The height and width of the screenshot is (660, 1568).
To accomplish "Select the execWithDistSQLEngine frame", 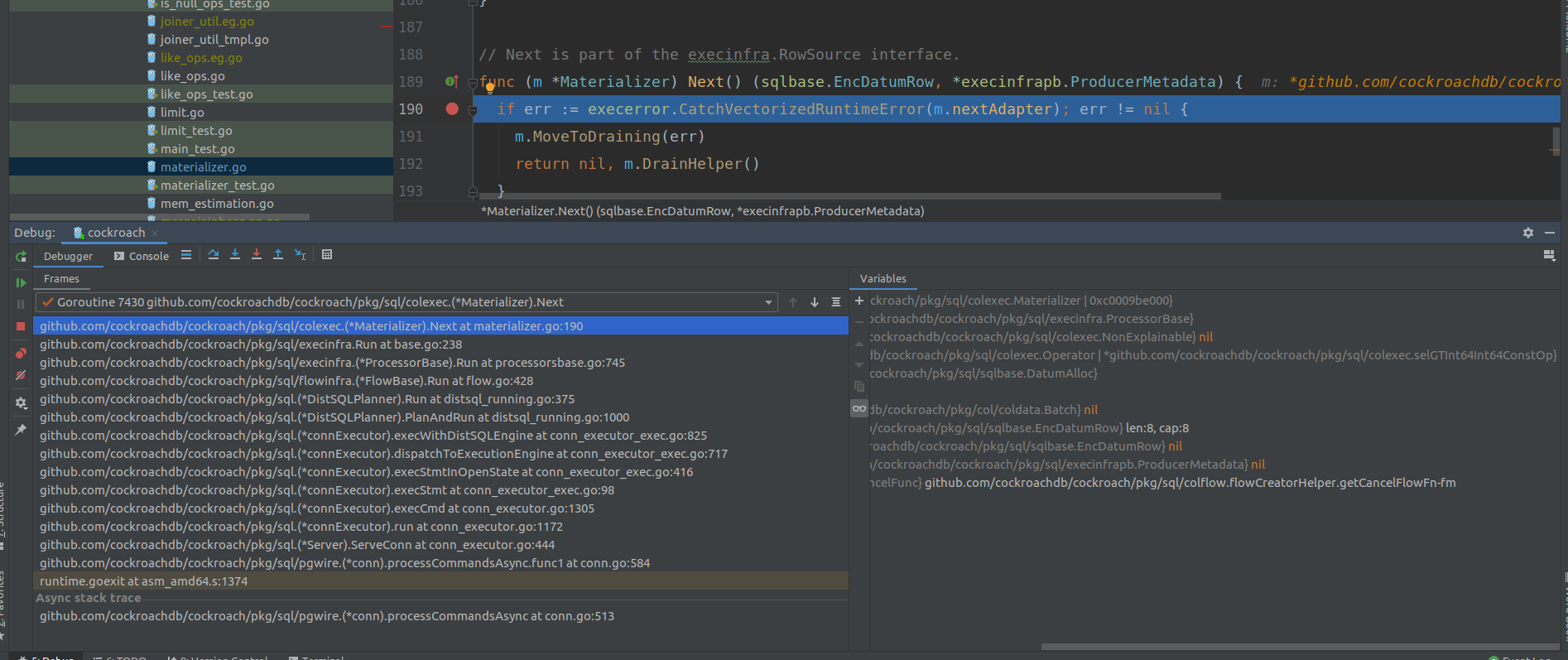I will 440,436.
